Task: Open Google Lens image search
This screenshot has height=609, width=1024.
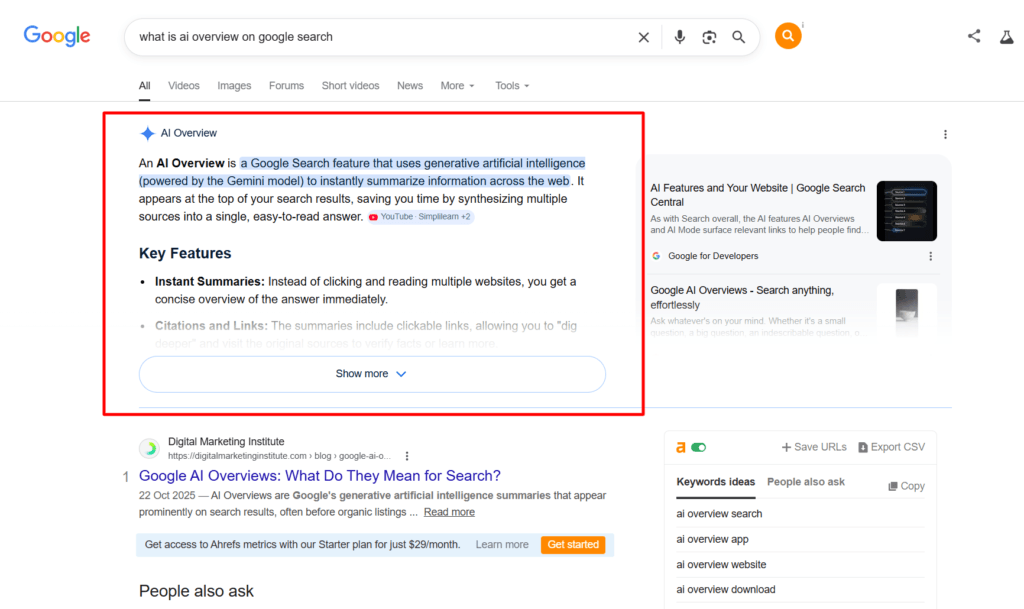Action: tap(709, 37)
